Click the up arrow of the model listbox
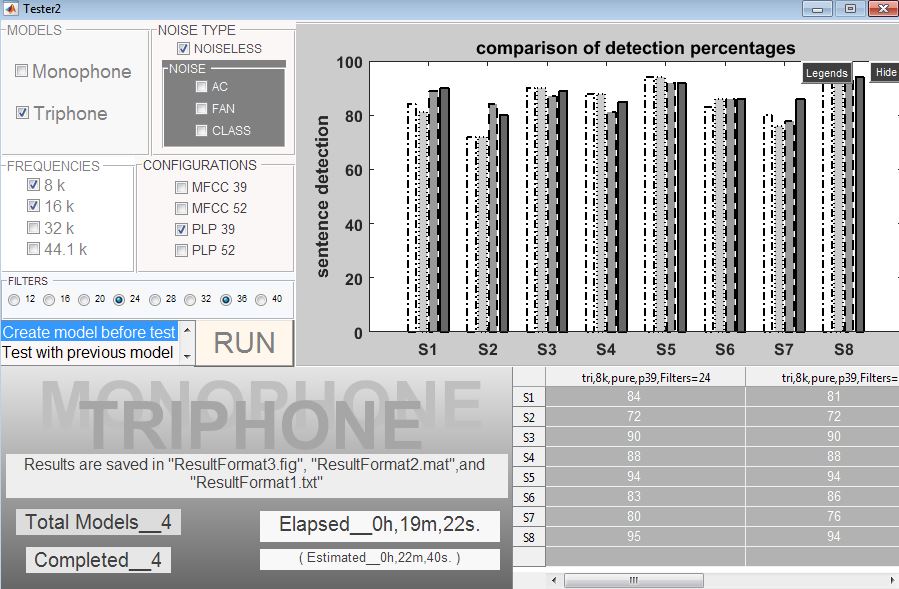The image size is (899, 589). (185, 327)
